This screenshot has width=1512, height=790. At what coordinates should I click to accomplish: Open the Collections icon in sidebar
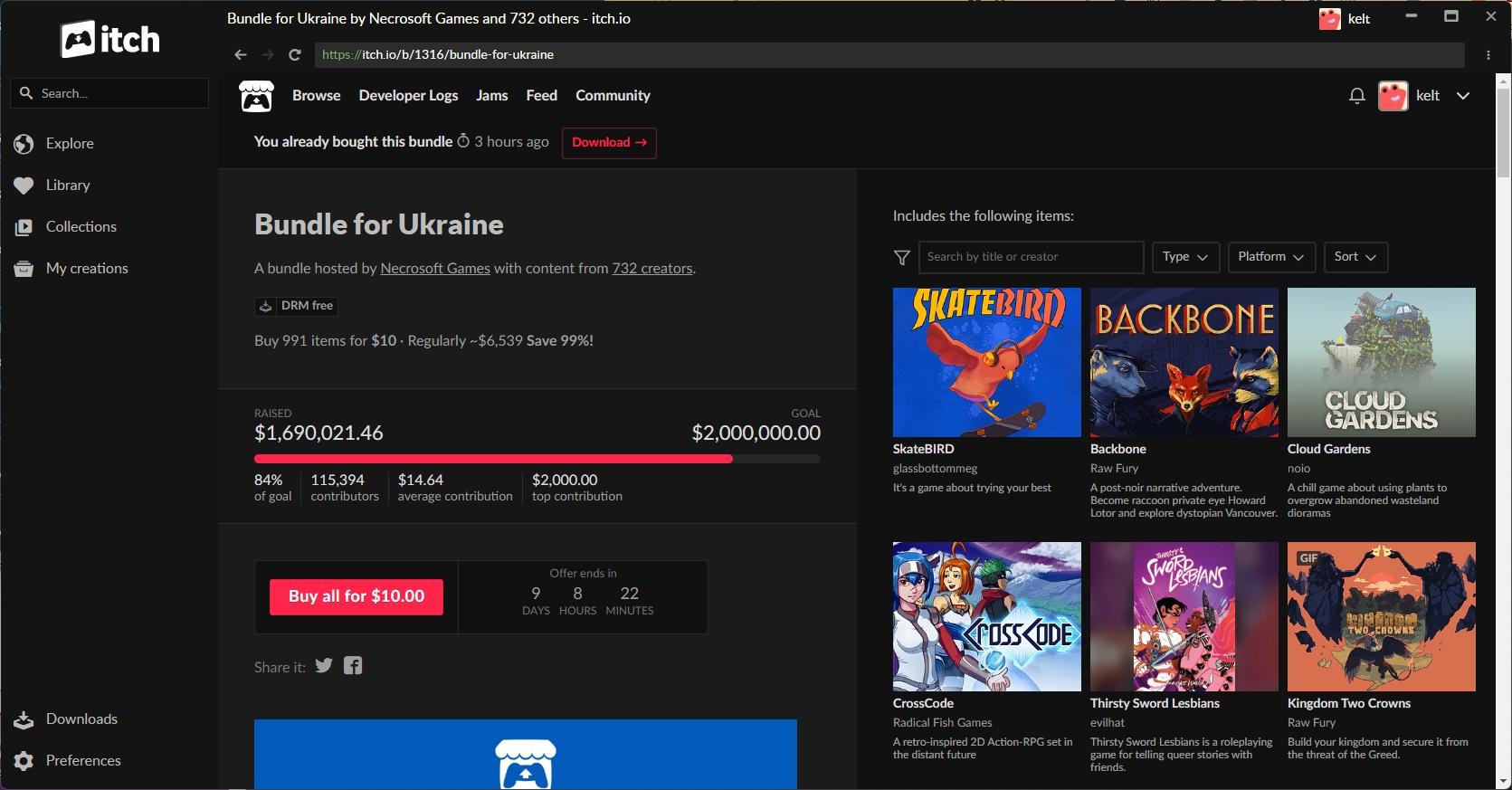(24, 227)
